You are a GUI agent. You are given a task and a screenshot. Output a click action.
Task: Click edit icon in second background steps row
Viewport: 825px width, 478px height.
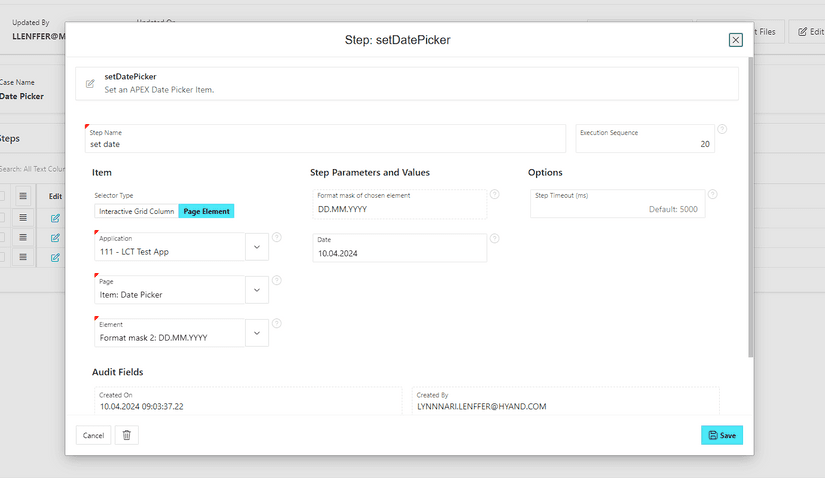point(55,238)
